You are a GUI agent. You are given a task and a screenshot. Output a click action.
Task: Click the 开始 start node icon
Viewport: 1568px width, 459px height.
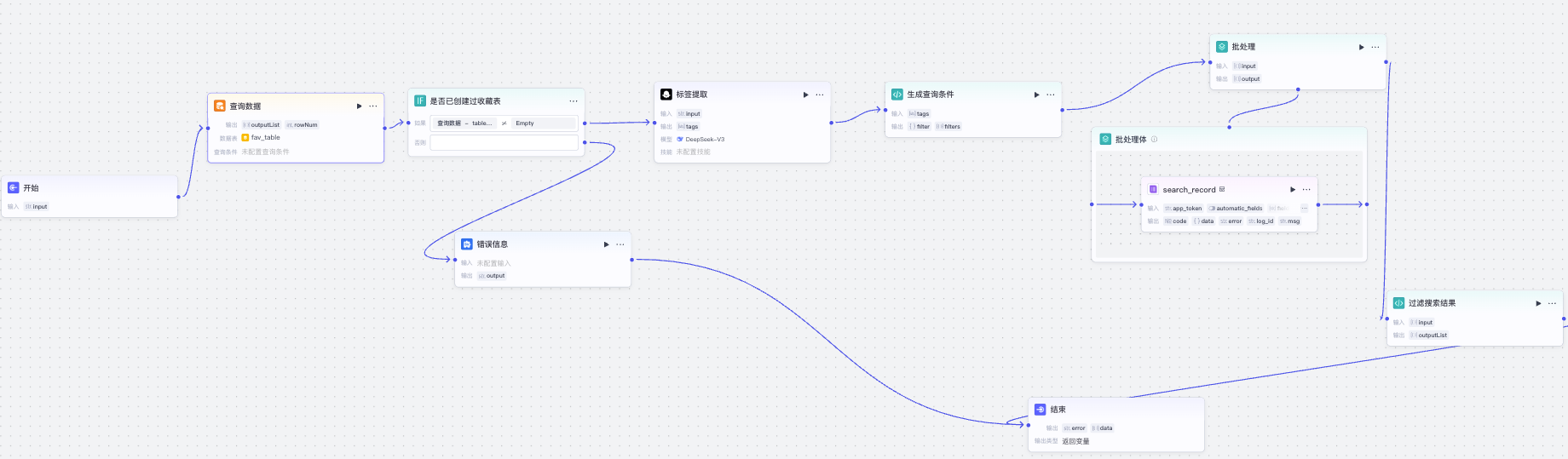[14, 187]
